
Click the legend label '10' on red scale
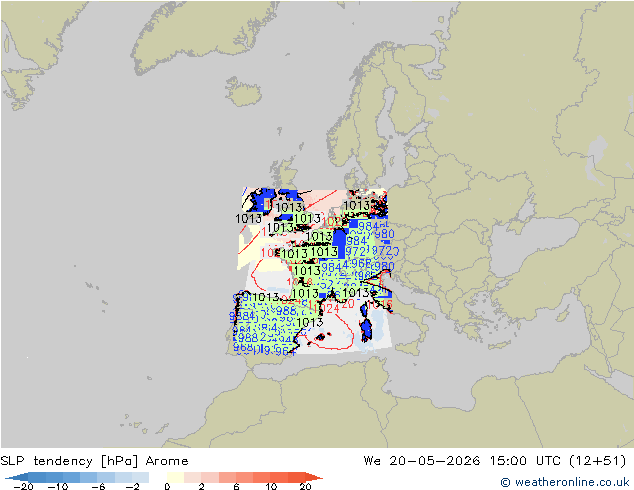[271, 486]
